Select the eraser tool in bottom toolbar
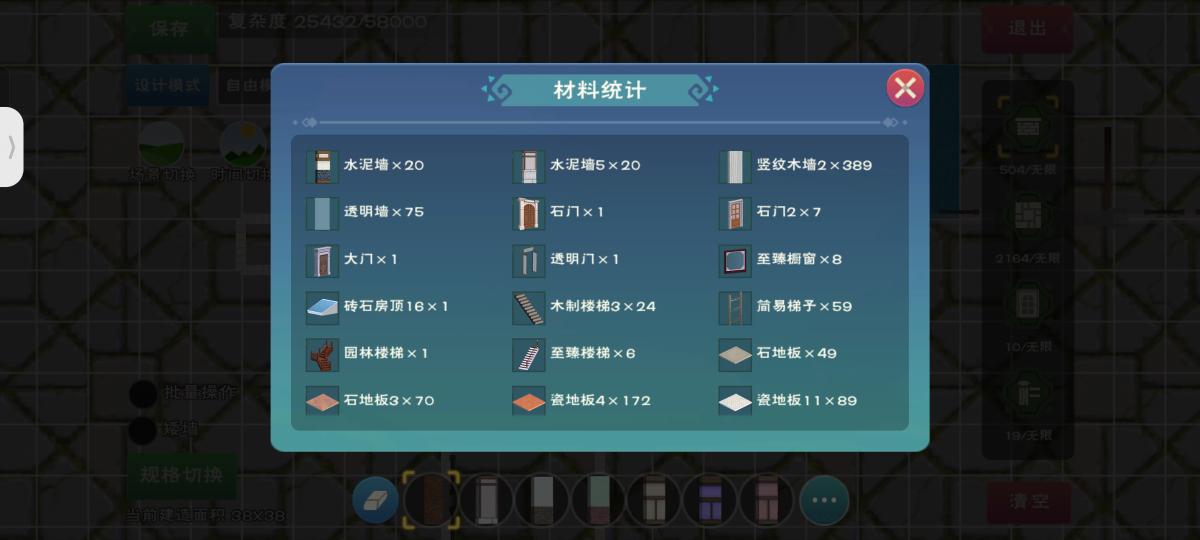This screenshot has width=1200, height=540. pos(376,500)
